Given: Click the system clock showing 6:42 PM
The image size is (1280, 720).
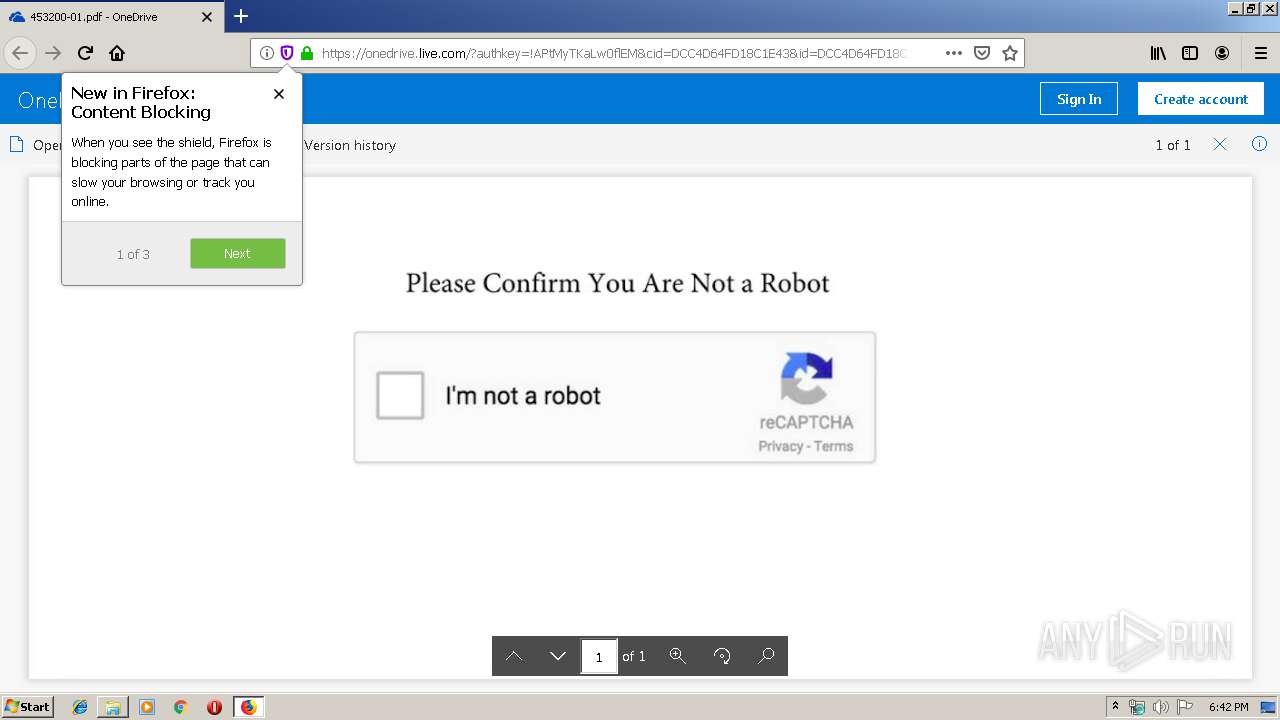Looking at the screenshot, I should 1228,707.
